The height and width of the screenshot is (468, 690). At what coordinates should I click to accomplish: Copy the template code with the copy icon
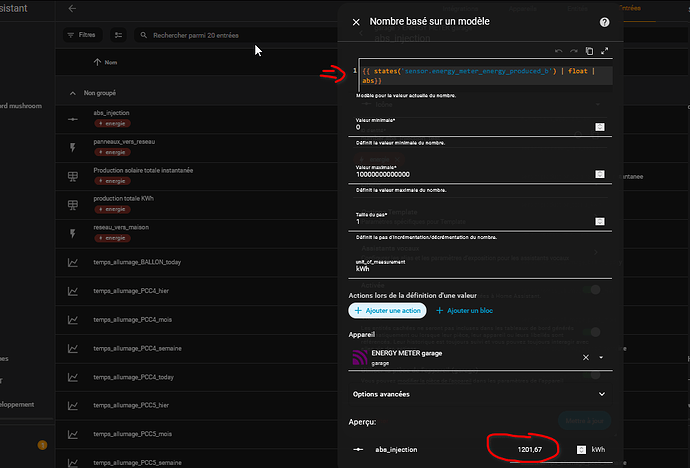[x=589, y=51]
